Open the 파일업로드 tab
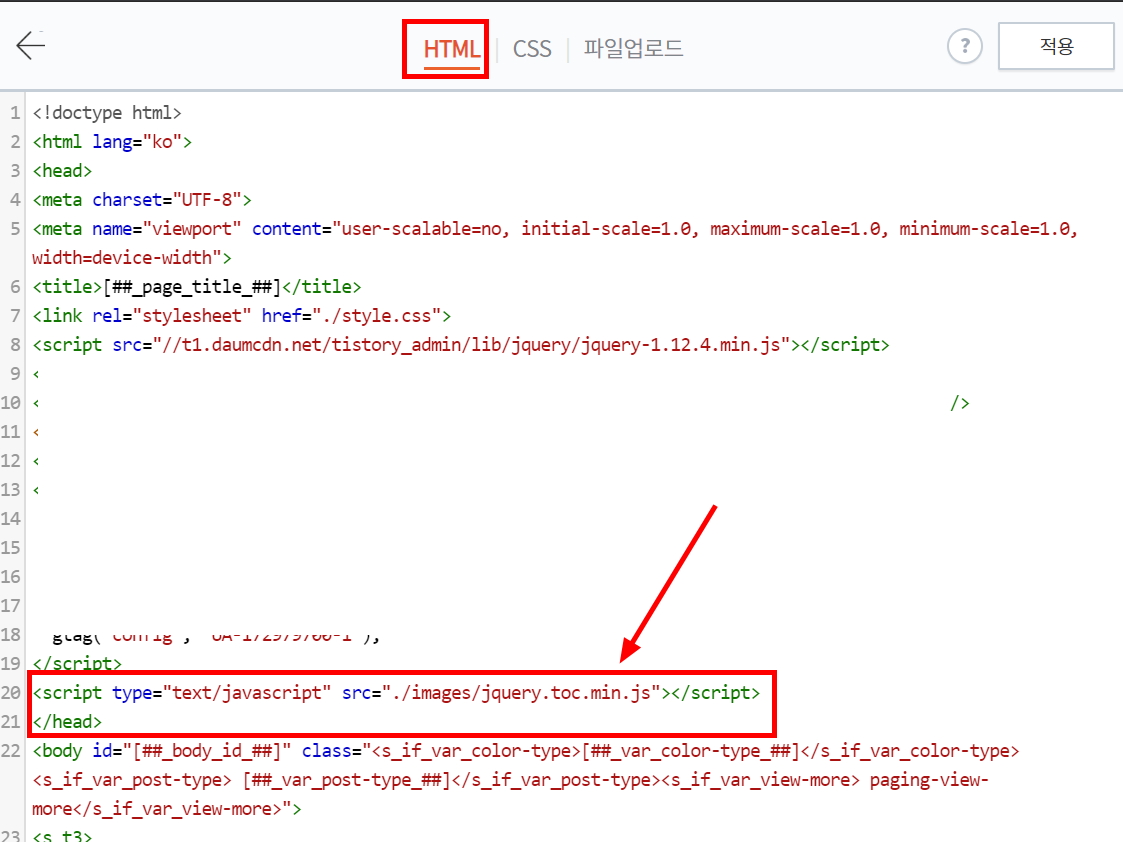 click(x=633, y=49)
